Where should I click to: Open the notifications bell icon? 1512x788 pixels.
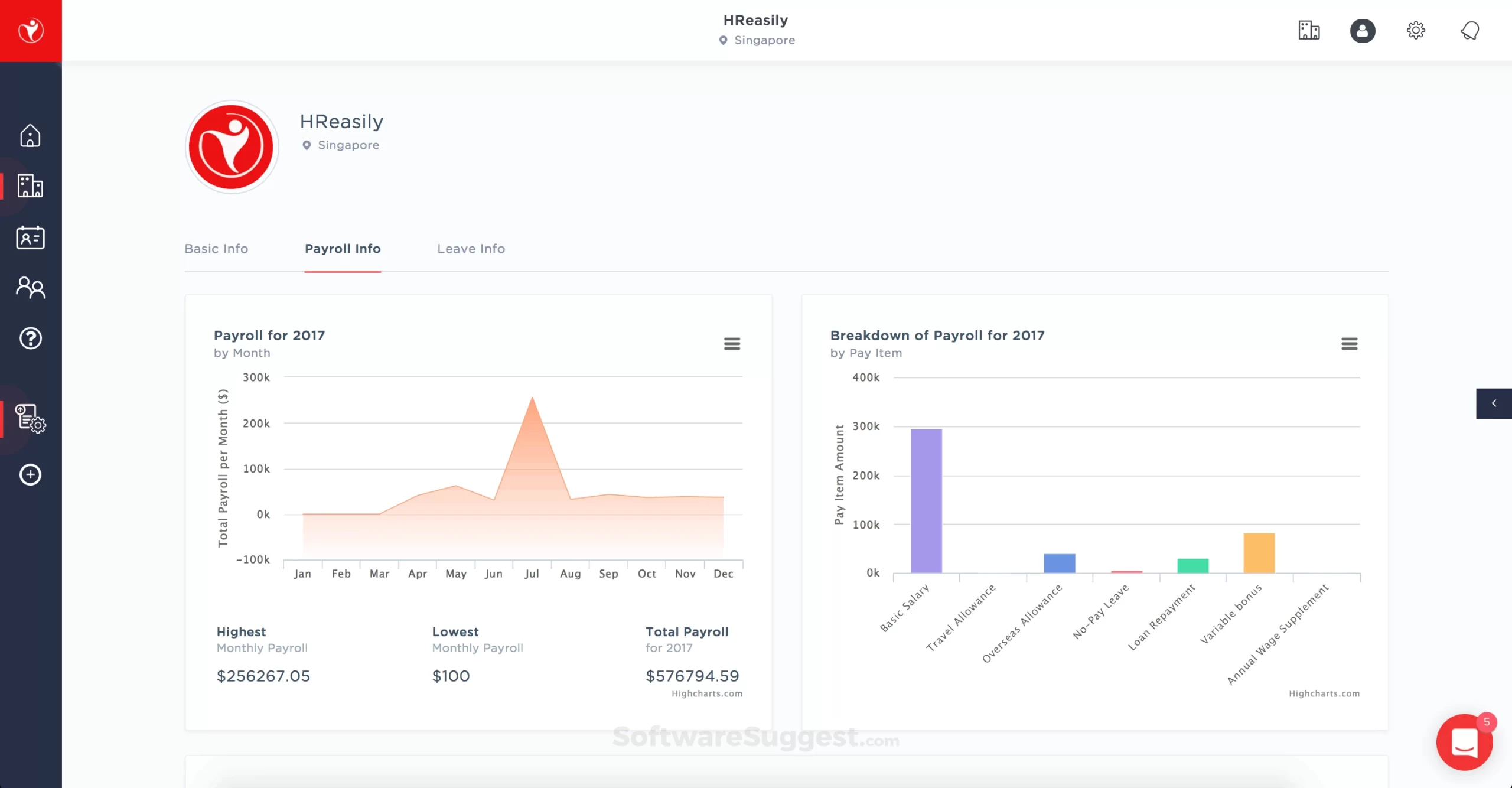tap(1469, 30)
